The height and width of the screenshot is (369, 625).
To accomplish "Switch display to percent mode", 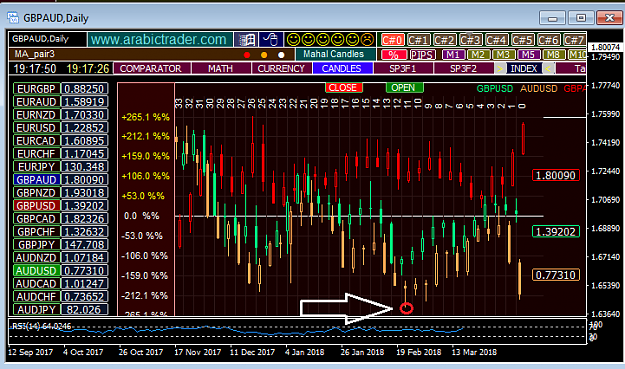I will click(x=393, y=55).
